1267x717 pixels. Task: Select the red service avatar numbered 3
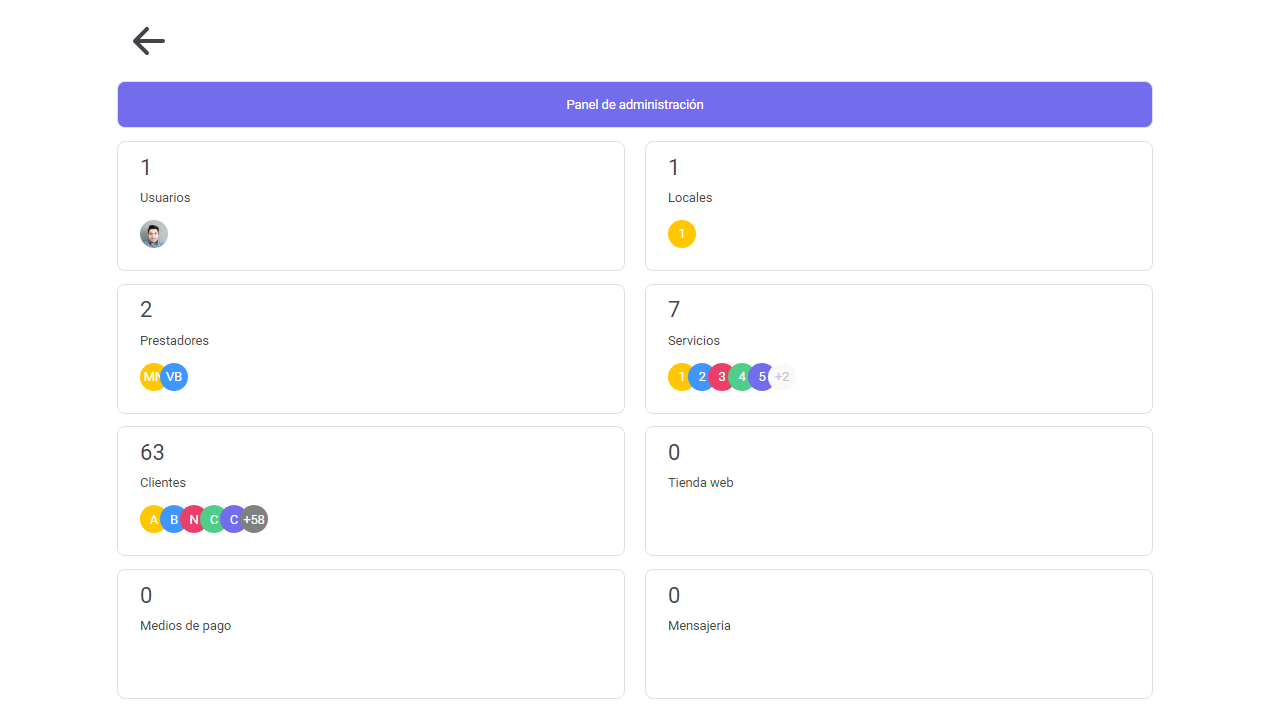click(x=722, y=377)
